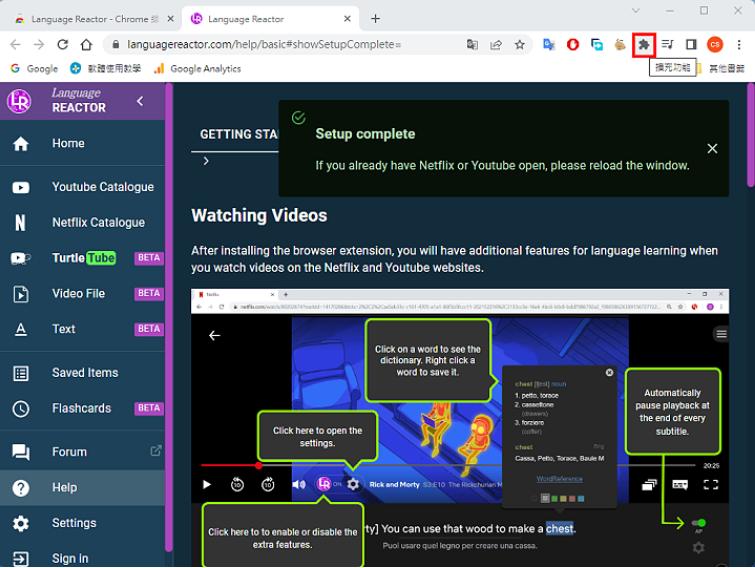Open the Google Translate extension icon
Viewport: 755px width, 568px height.
(549, 45)
